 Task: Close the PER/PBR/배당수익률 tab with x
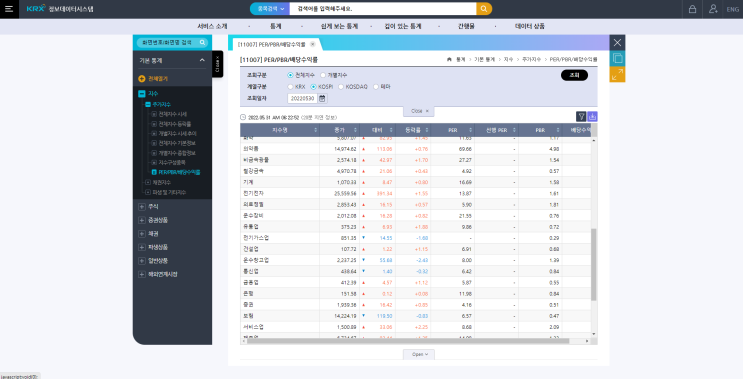(x=312, y=44)
